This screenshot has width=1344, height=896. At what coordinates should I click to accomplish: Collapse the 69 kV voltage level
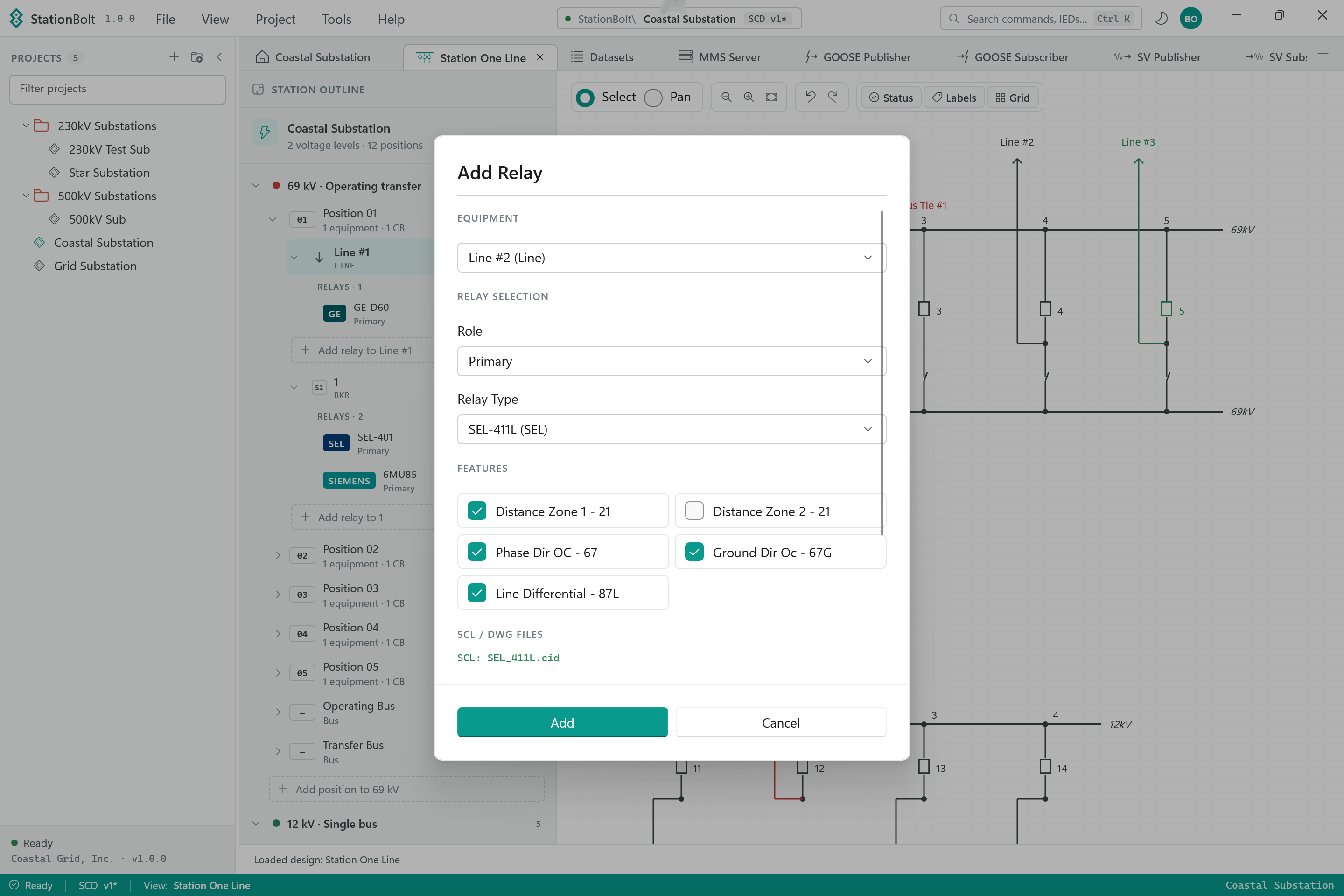pyautogui.click(x=256, y=186)
